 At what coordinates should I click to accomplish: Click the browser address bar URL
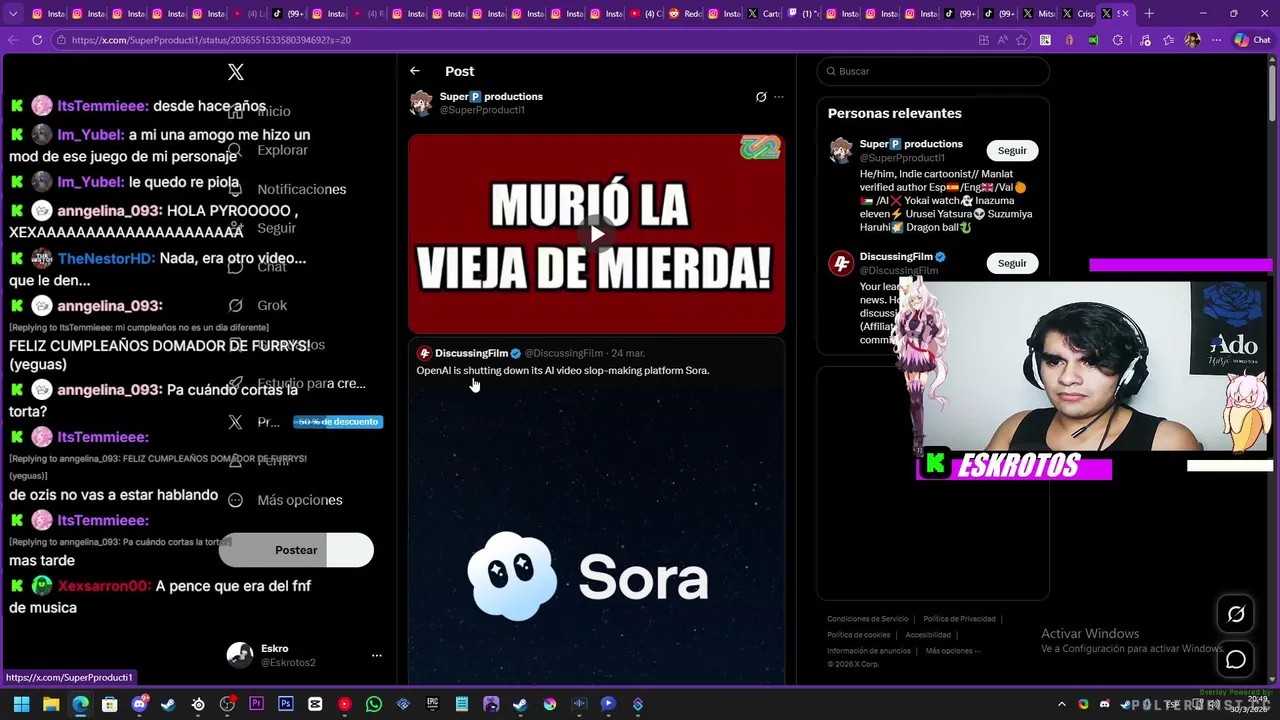[x=210, y=40]
